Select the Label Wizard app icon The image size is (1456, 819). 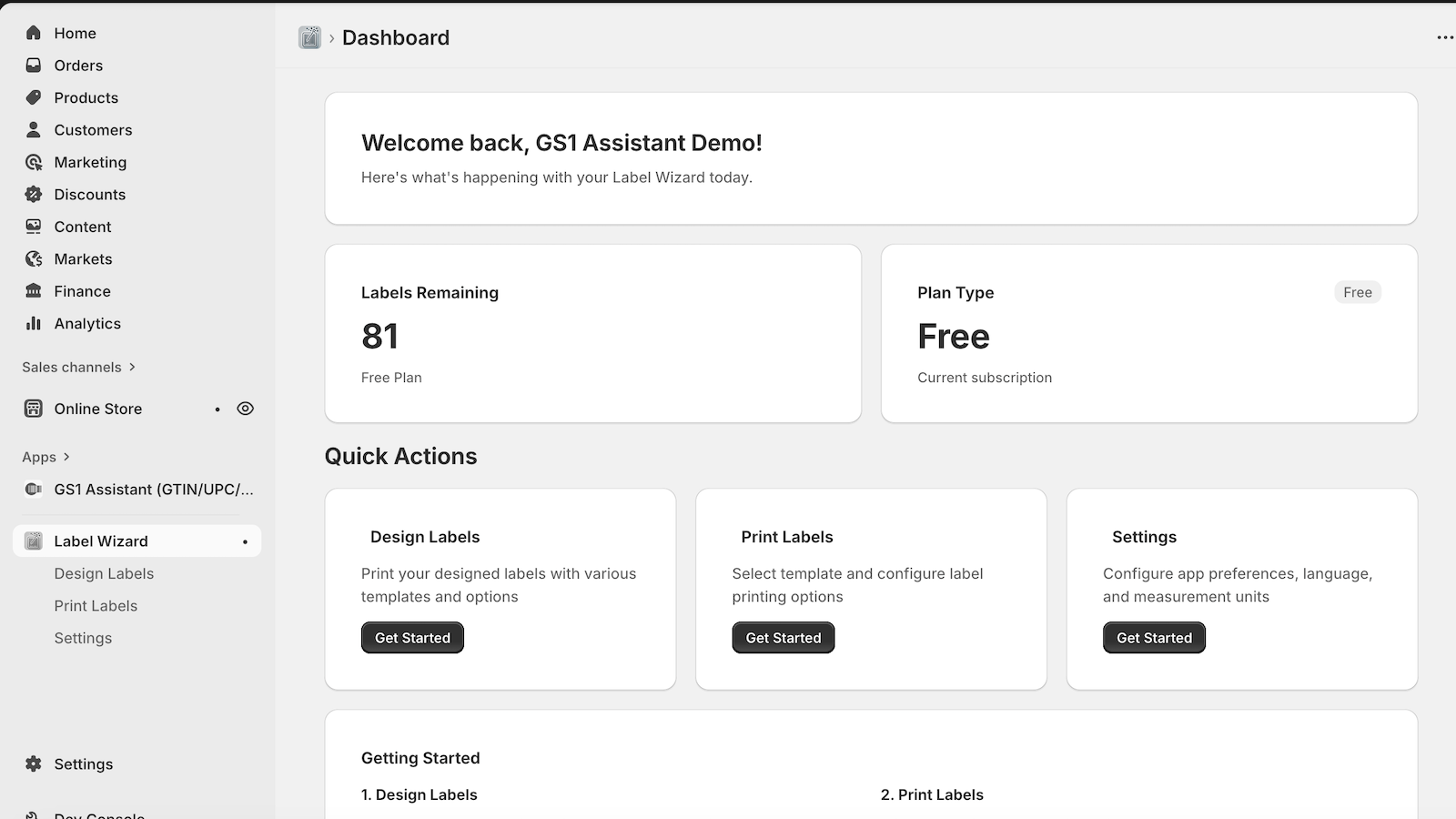coord(33,541)
